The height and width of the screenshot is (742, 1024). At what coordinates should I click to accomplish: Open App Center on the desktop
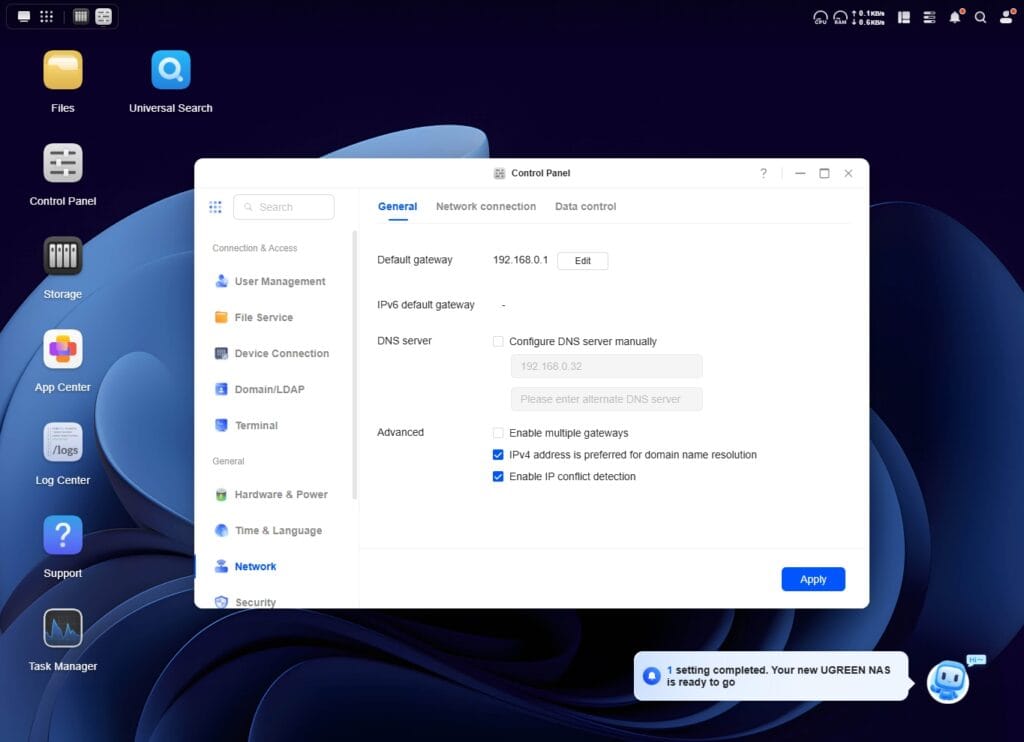point(62,350)
